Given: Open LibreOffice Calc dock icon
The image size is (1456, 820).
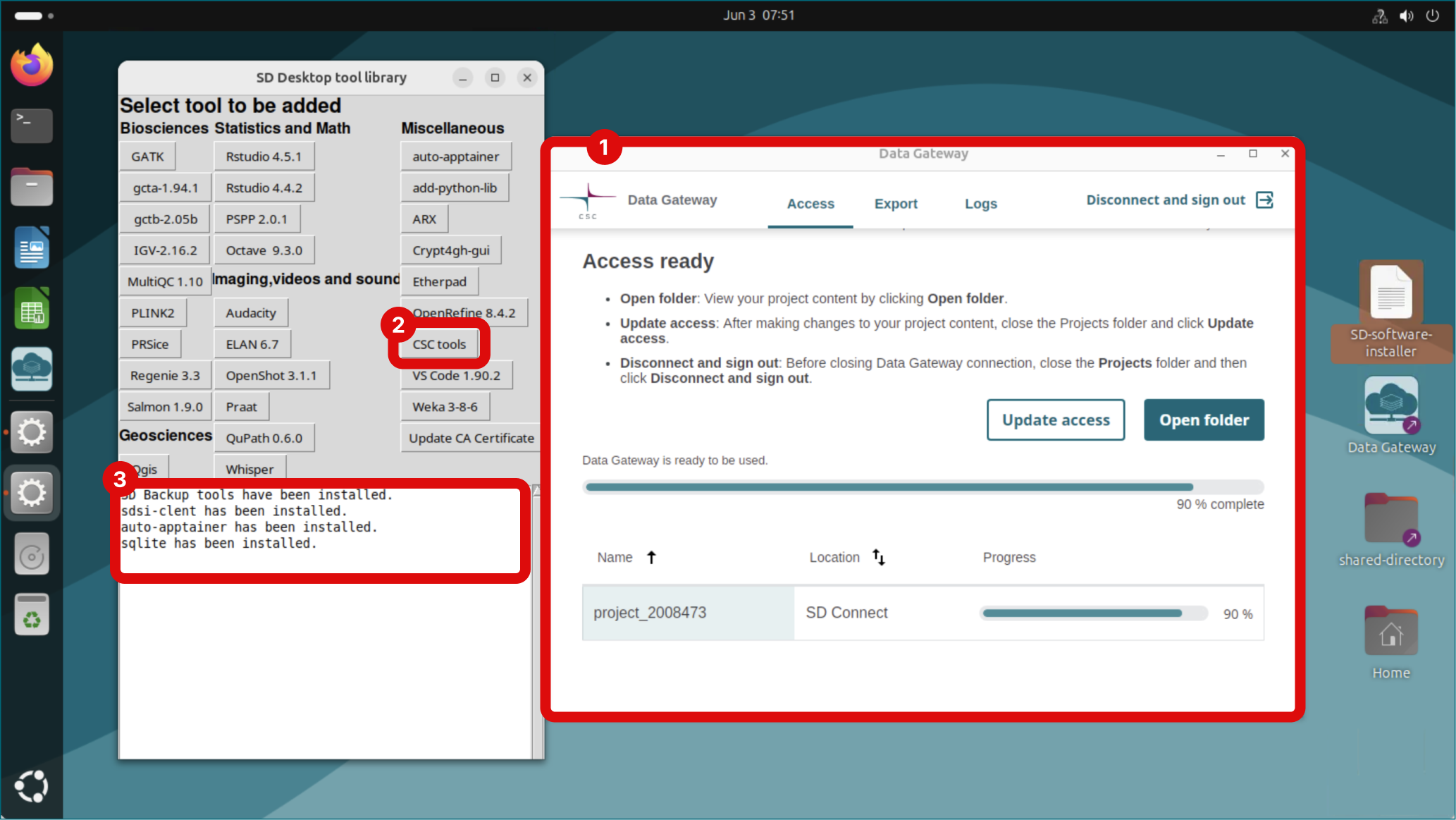Looking at the screenshot, I should 32,308.
